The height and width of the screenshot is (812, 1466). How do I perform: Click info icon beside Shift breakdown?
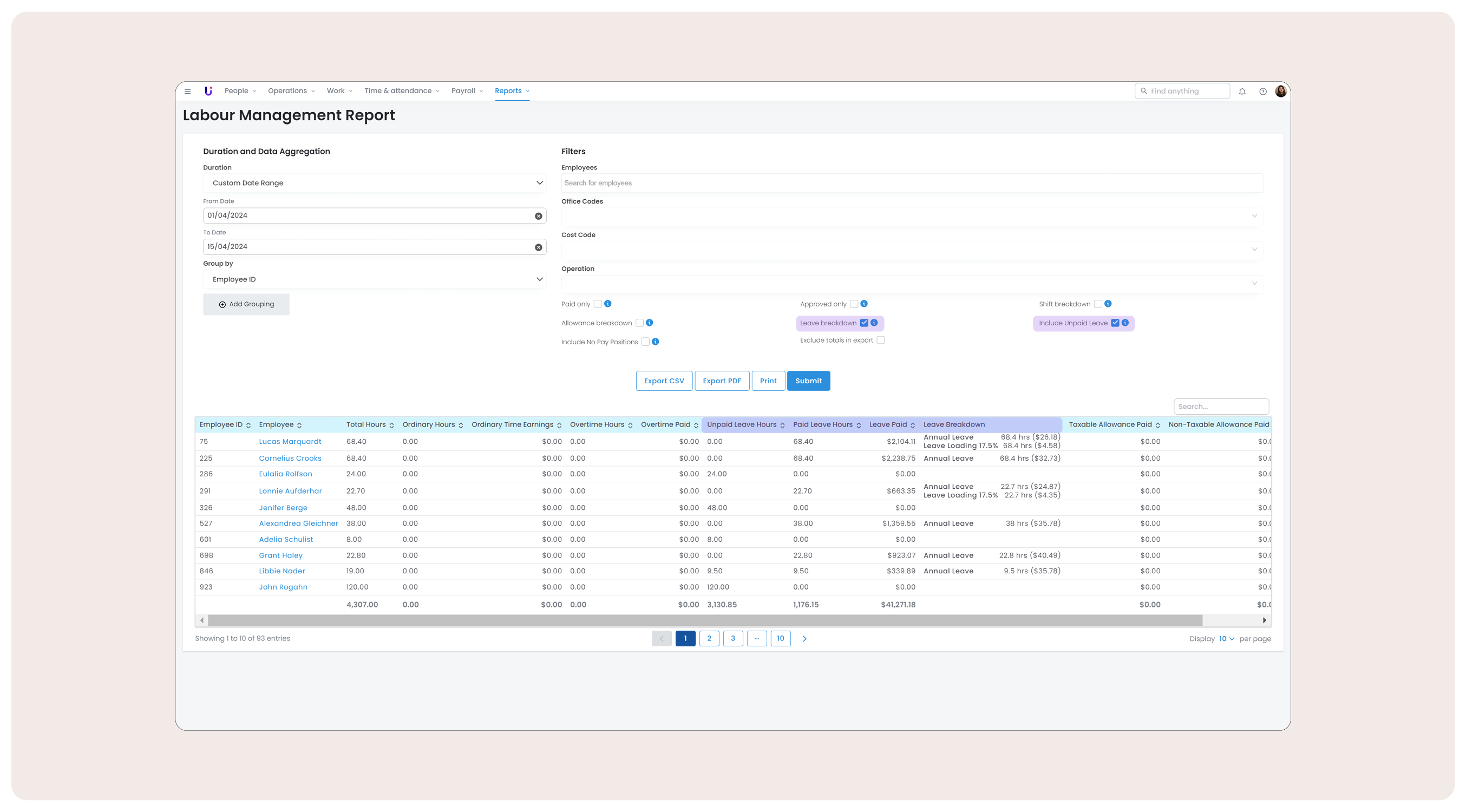(1108, 304)
